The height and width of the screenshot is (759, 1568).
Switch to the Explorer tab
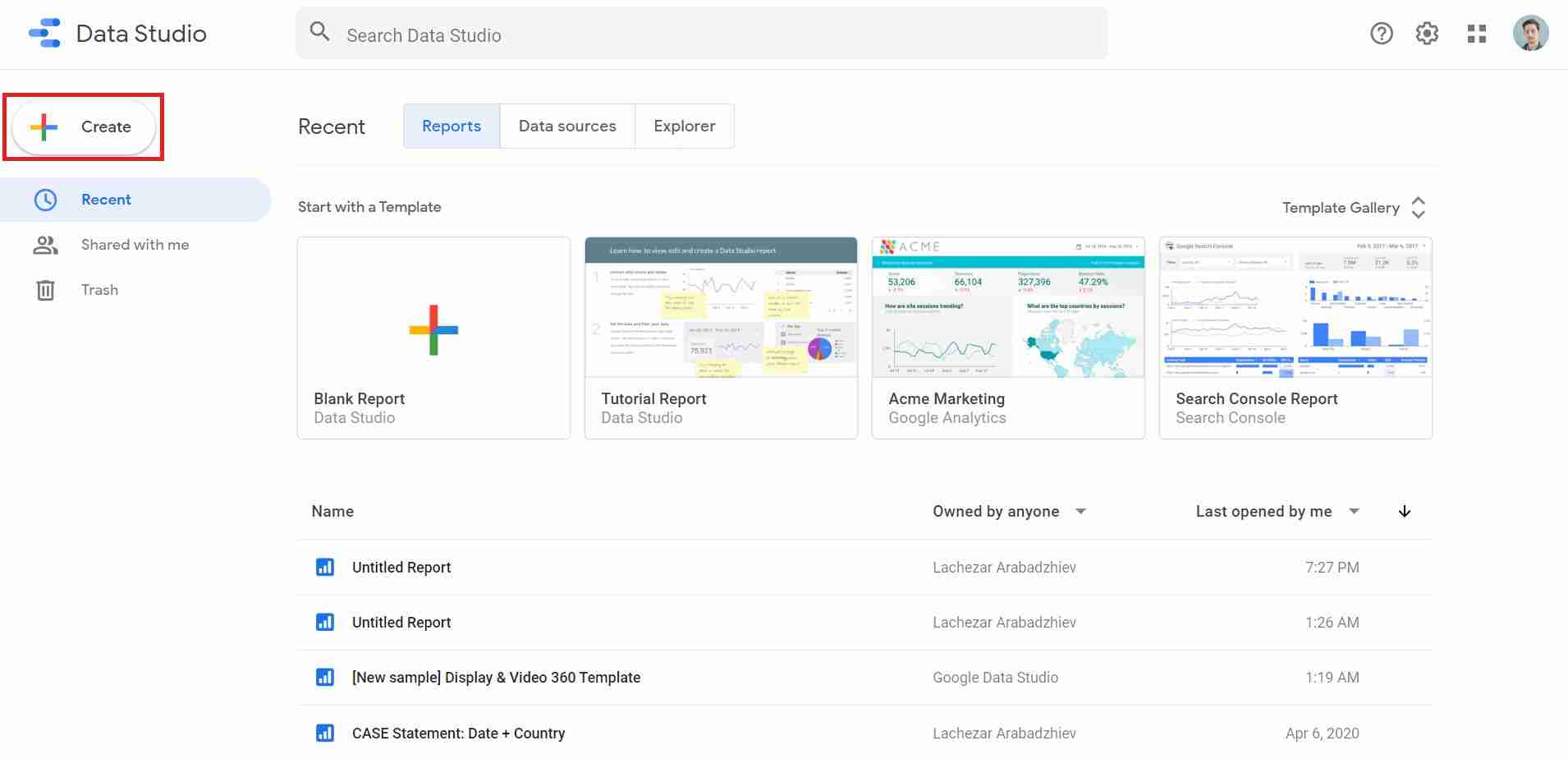click(685, 126)
